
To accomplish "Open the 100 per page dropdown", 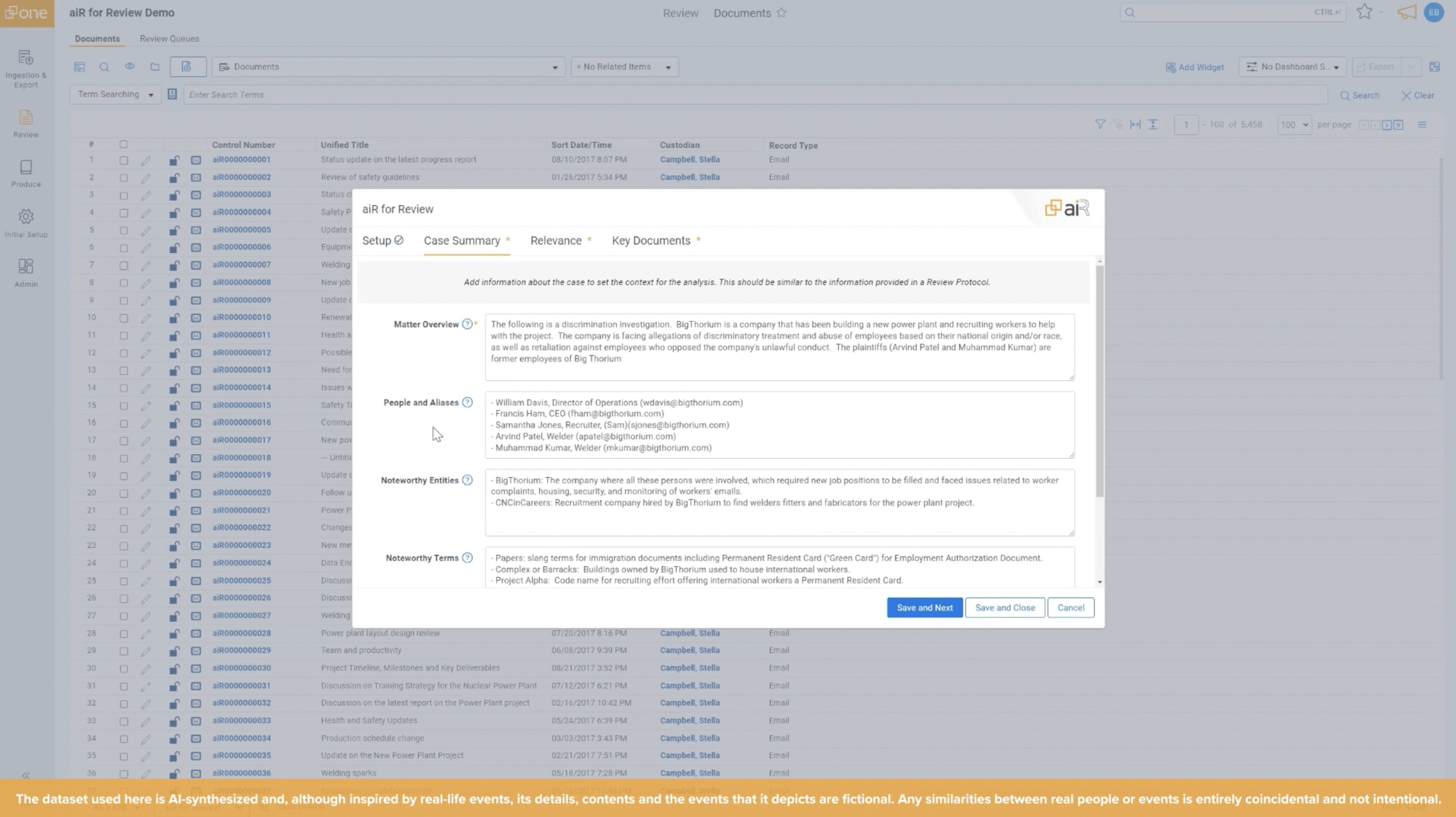I will (x=1294, y=125).
